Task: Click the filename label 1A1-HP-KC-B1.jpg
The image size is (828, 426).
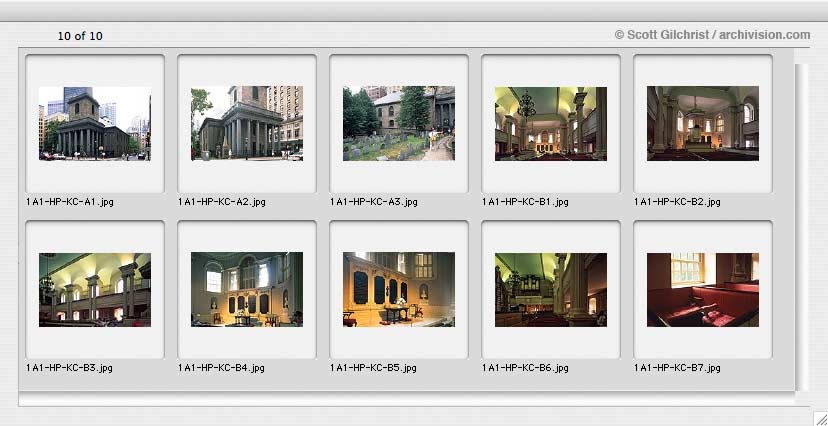Action: click(525, 202)
